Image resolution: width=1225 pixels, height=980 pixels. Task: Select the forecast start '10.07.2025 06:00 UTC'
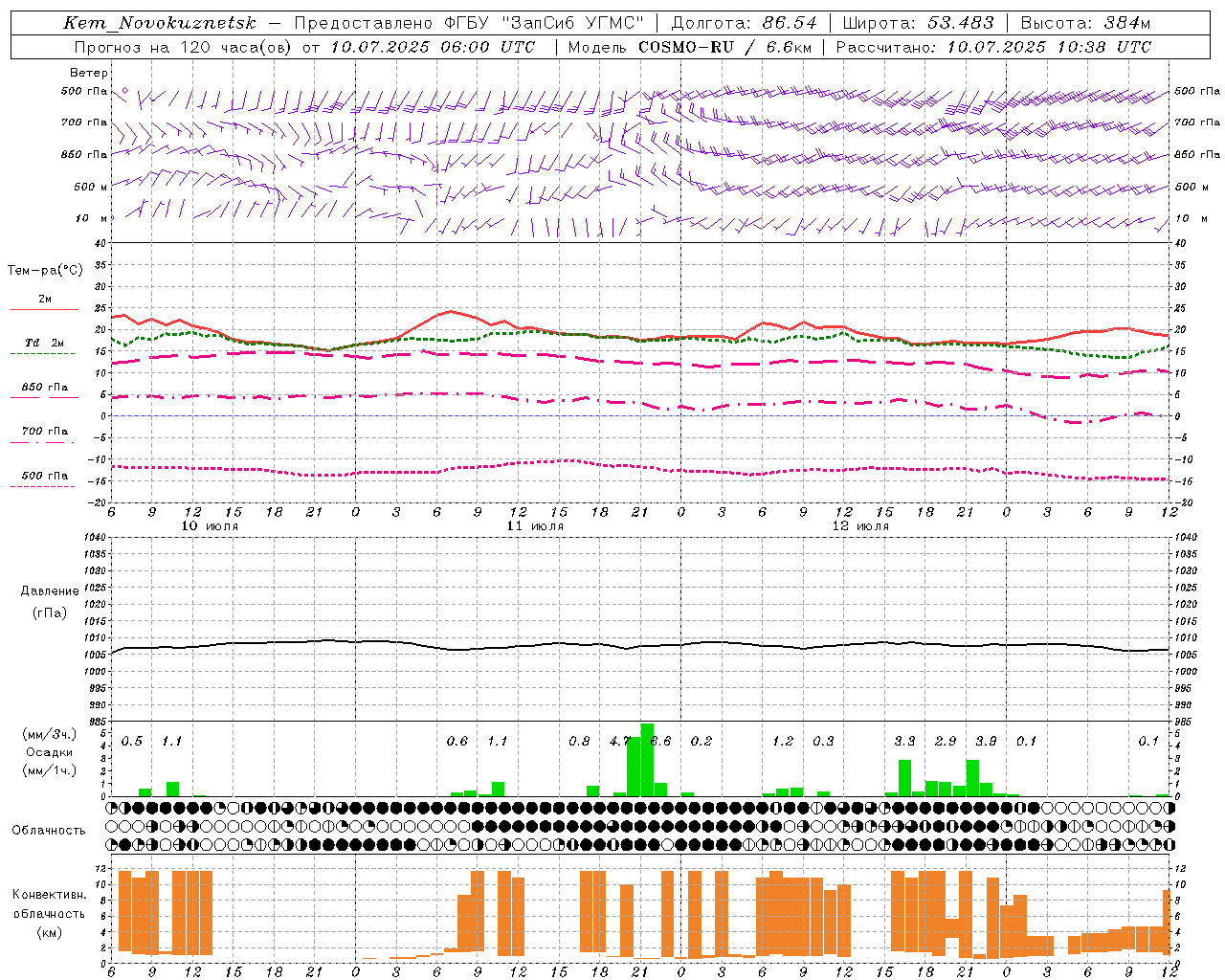click(434, 47)
